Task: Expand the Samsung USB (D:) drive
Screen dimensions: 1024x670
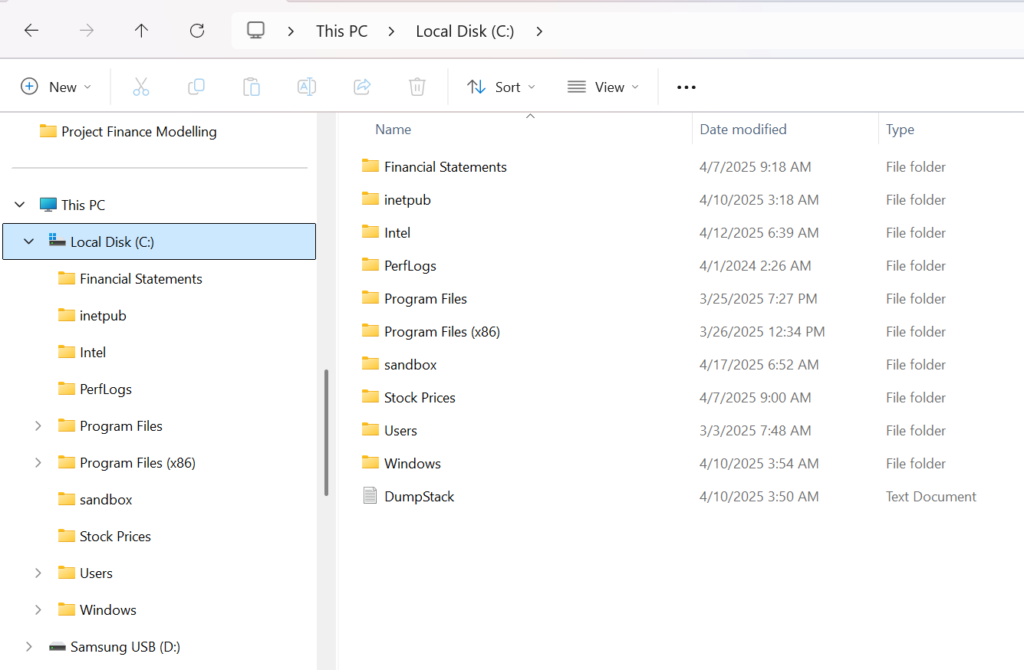Action: (x=29, y=647)
